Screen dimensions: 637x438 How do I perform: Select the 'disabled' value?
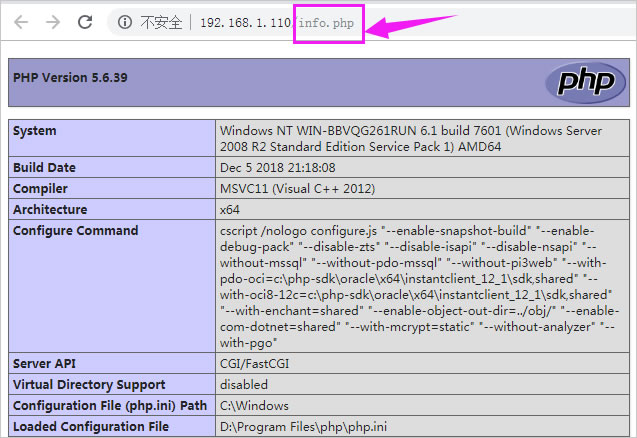tap(244, 385)
